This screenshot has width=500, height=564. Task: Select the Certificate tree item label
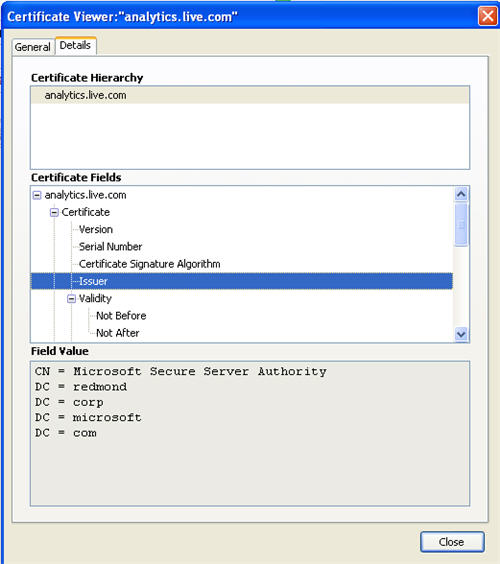pos(86,212)
